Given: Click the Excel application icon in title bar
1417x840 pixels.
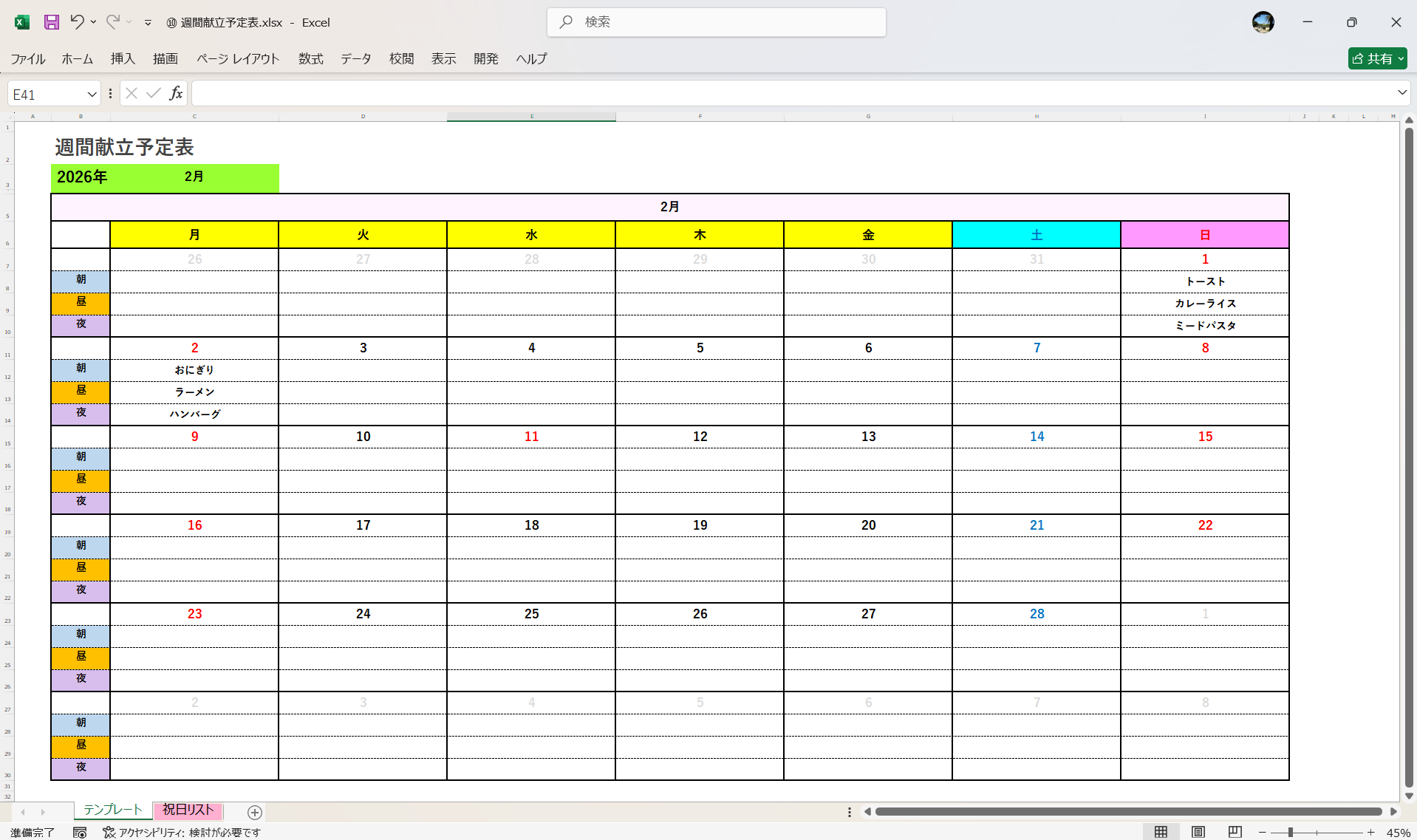Looking at the screenshot, I should [x=21, y=22].
